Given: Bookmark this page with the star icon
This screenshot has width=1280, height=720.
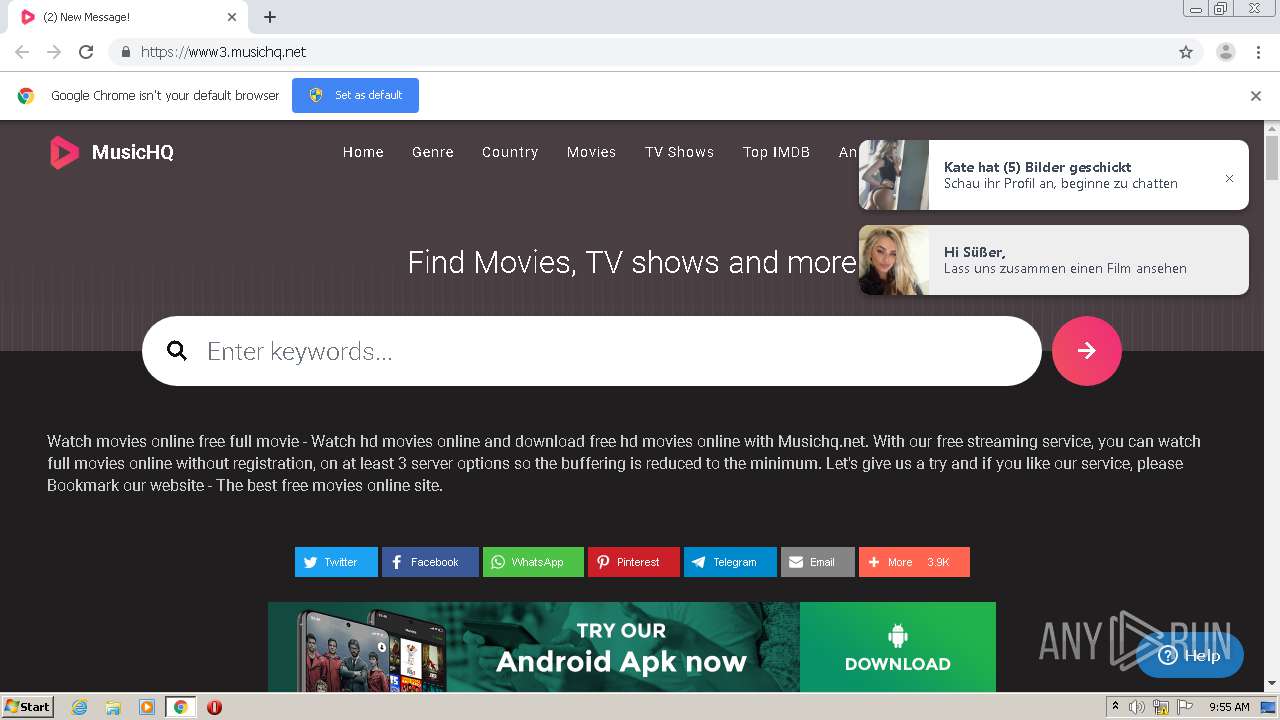Looking at the screenshot, I should click(1186, 52).
